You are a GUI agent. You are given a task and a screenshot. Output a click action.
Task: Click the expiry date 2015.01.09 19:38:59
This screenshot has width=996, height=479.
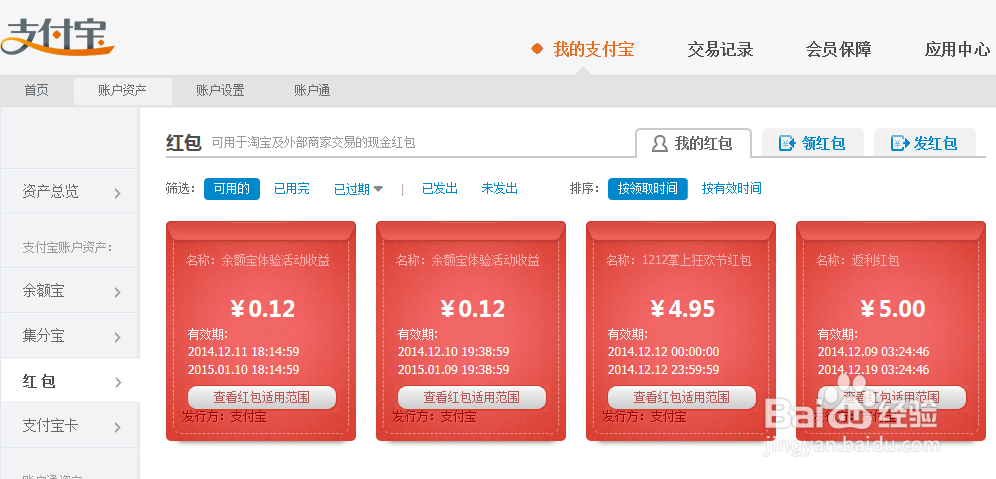(454, 370)
